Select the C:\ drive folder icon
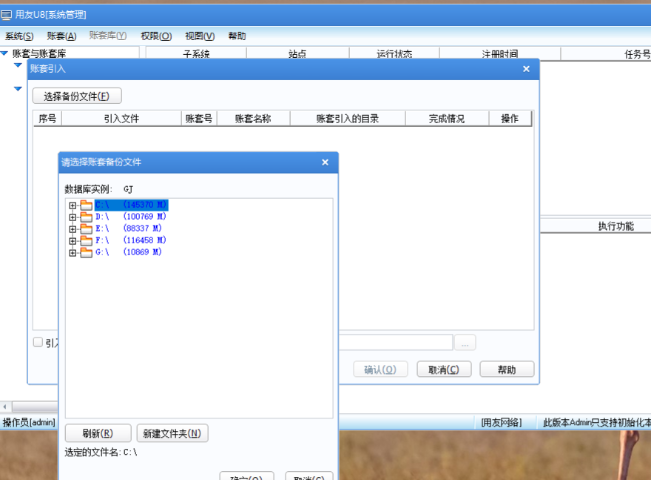The image size is (651, 480). click(86, 205)
